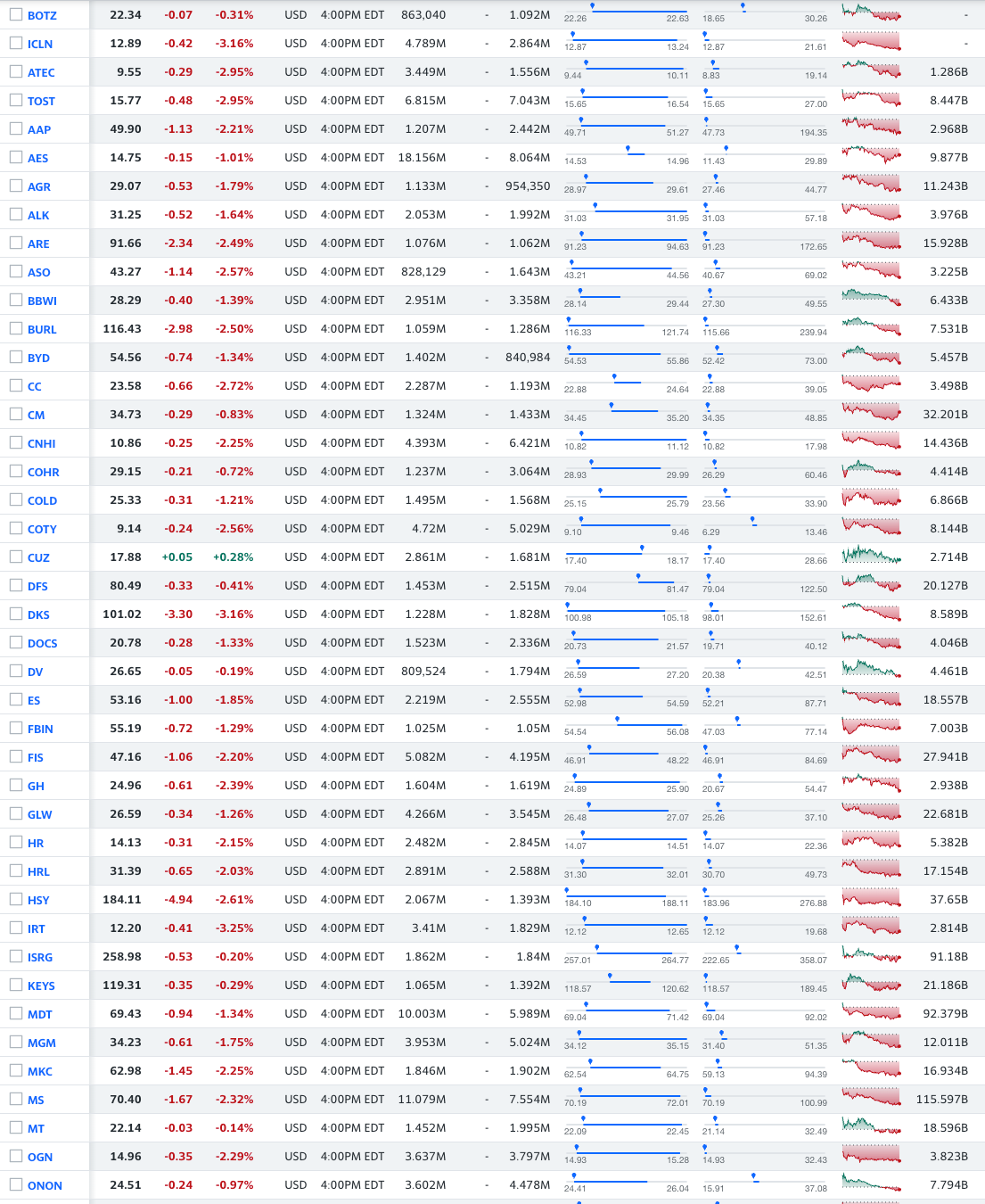The image size is (985, 1204).
Task: Click CUZ change value +0.05
Action: [x=177, y=557]
